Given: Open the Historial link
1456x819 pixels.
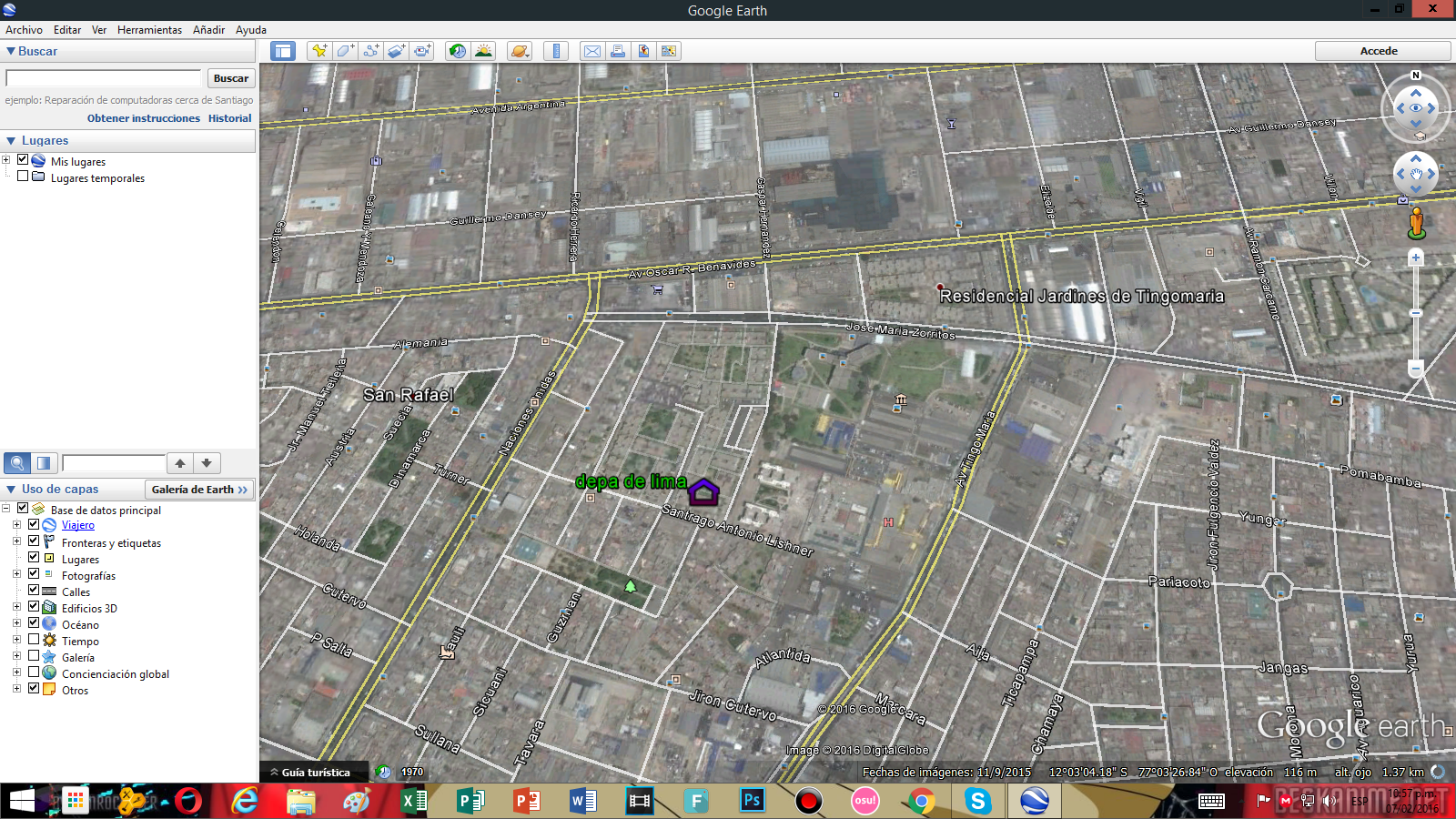Looking at the screenshot, I should click(x=229, y=118).
